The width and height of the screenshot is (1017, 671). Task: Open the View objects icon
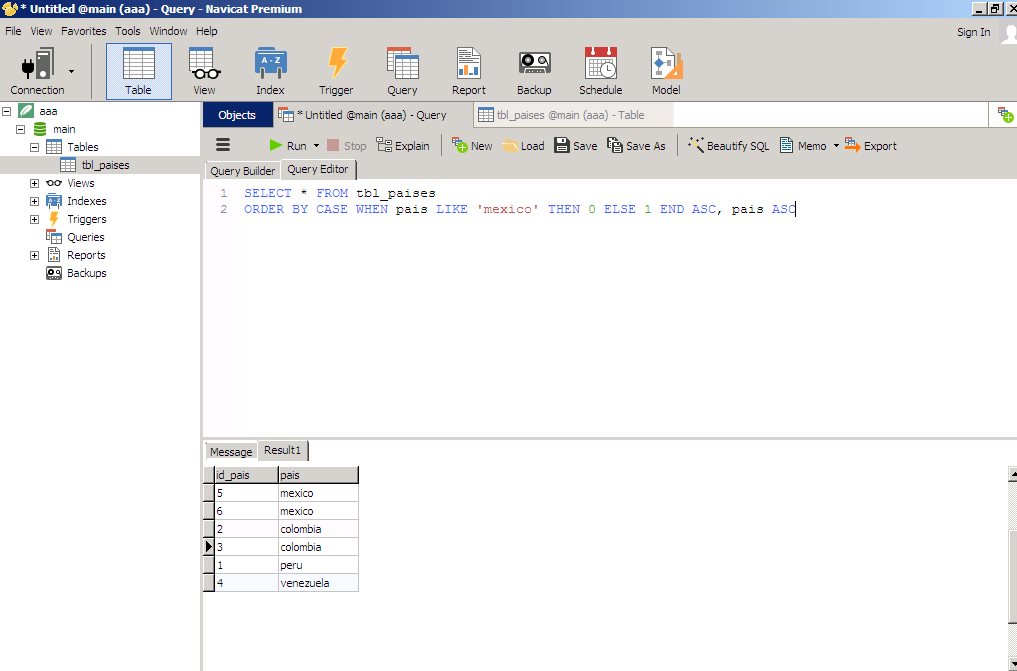pos(204,72)
